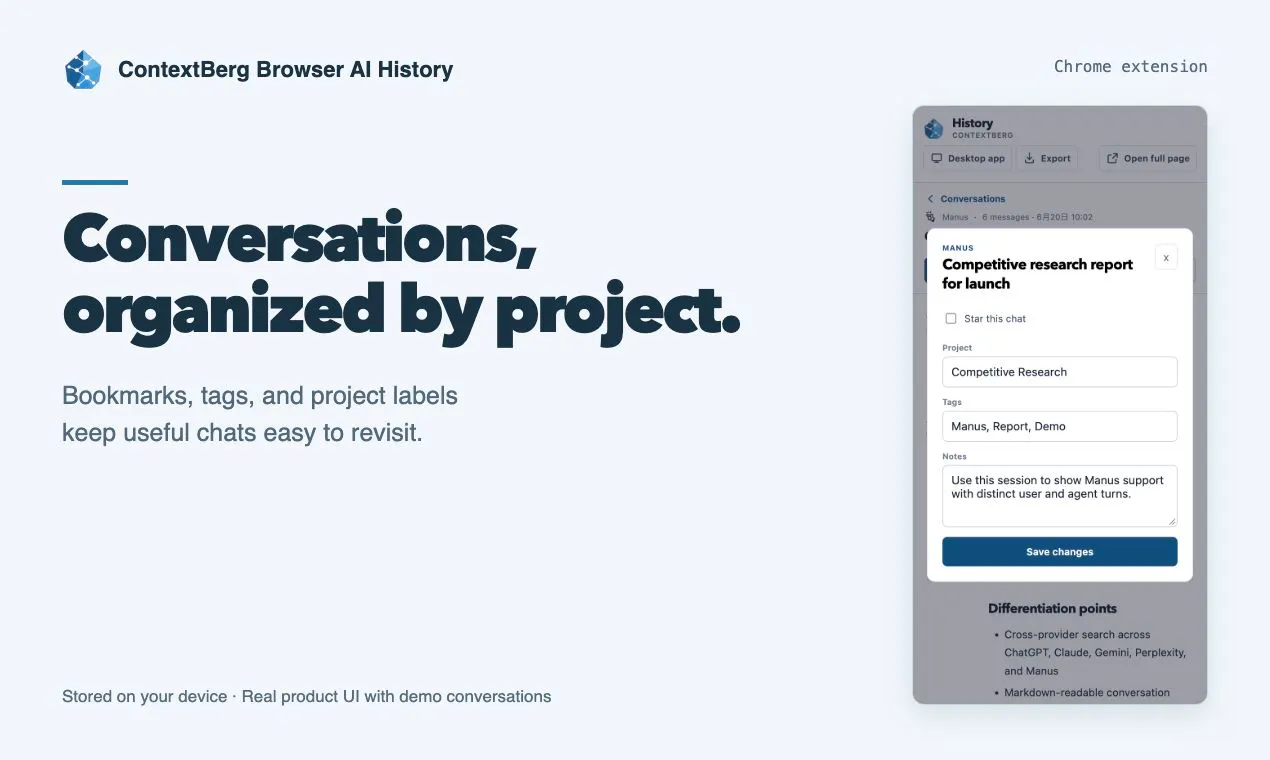Click the Markdown-readable conversation bullet
Viewport: 1270px width, 760px height.
point(1087,692)
